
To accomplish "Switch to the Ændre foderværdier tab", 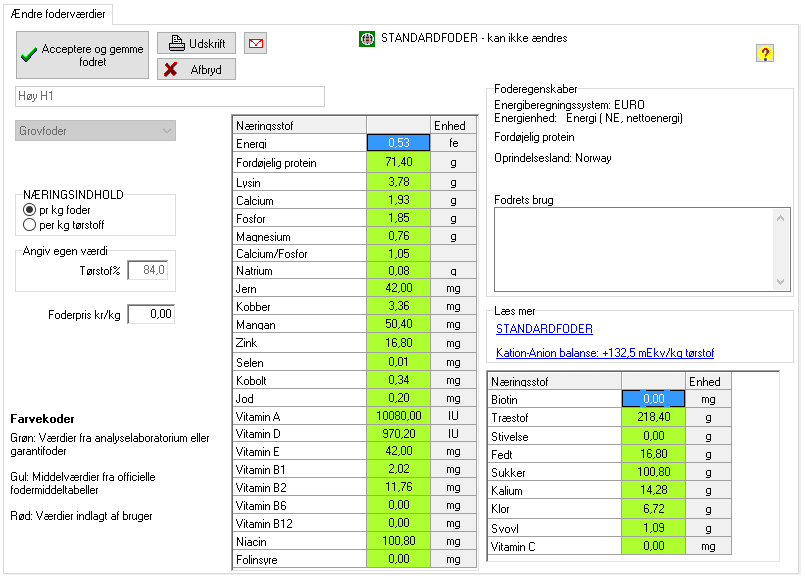I will [58, 14].
